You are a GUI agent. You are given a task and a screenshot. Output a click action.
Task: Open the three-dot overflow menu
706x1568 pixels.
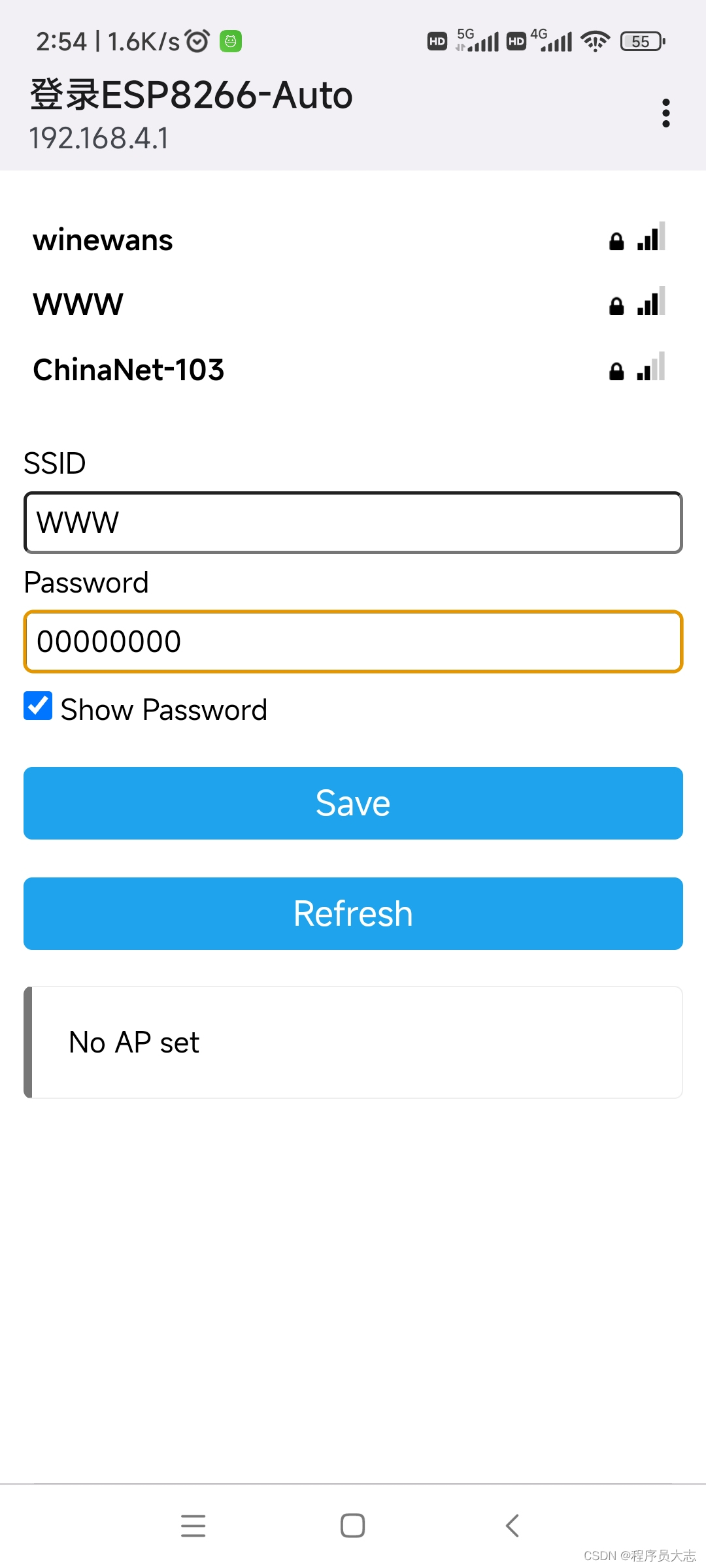(x=665, y=113)
